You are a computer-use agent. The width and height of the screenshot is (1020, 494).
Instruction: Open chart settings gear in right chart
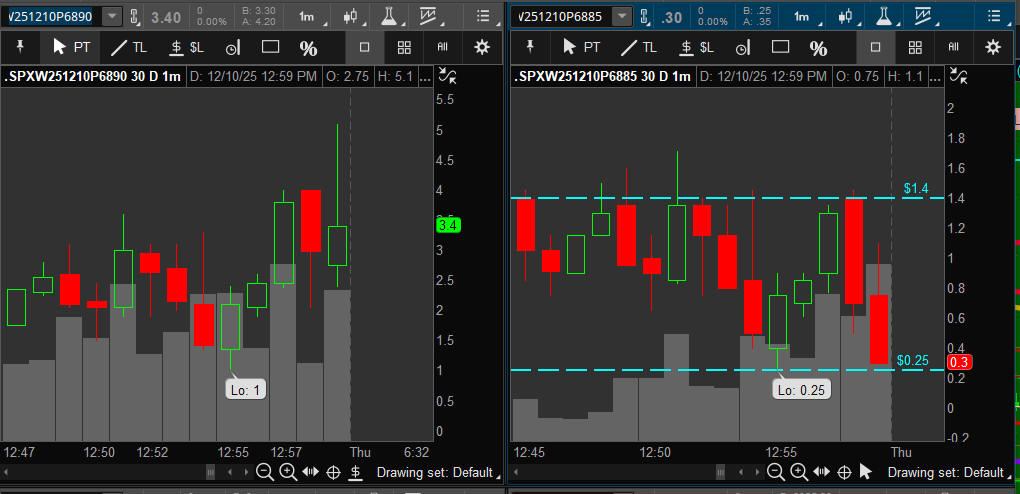(x=992, y=47)
